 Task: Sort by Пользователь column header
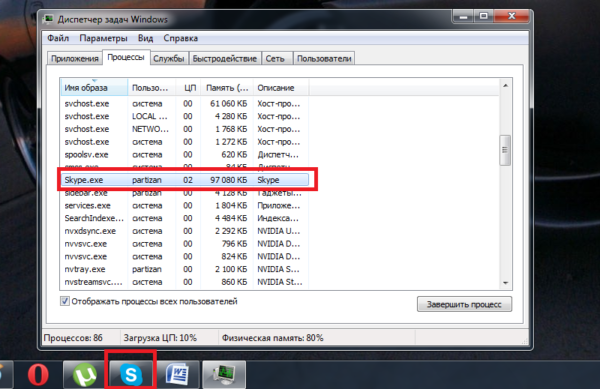(152, 88)
